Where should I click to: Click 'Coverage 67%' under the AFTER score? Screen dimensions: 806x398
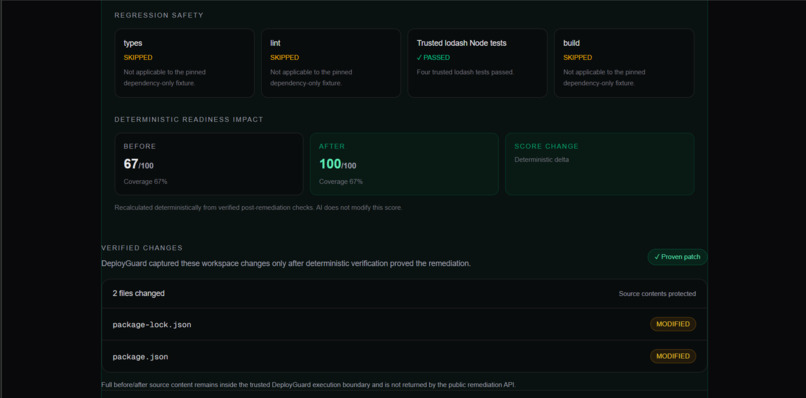(340, 182)
